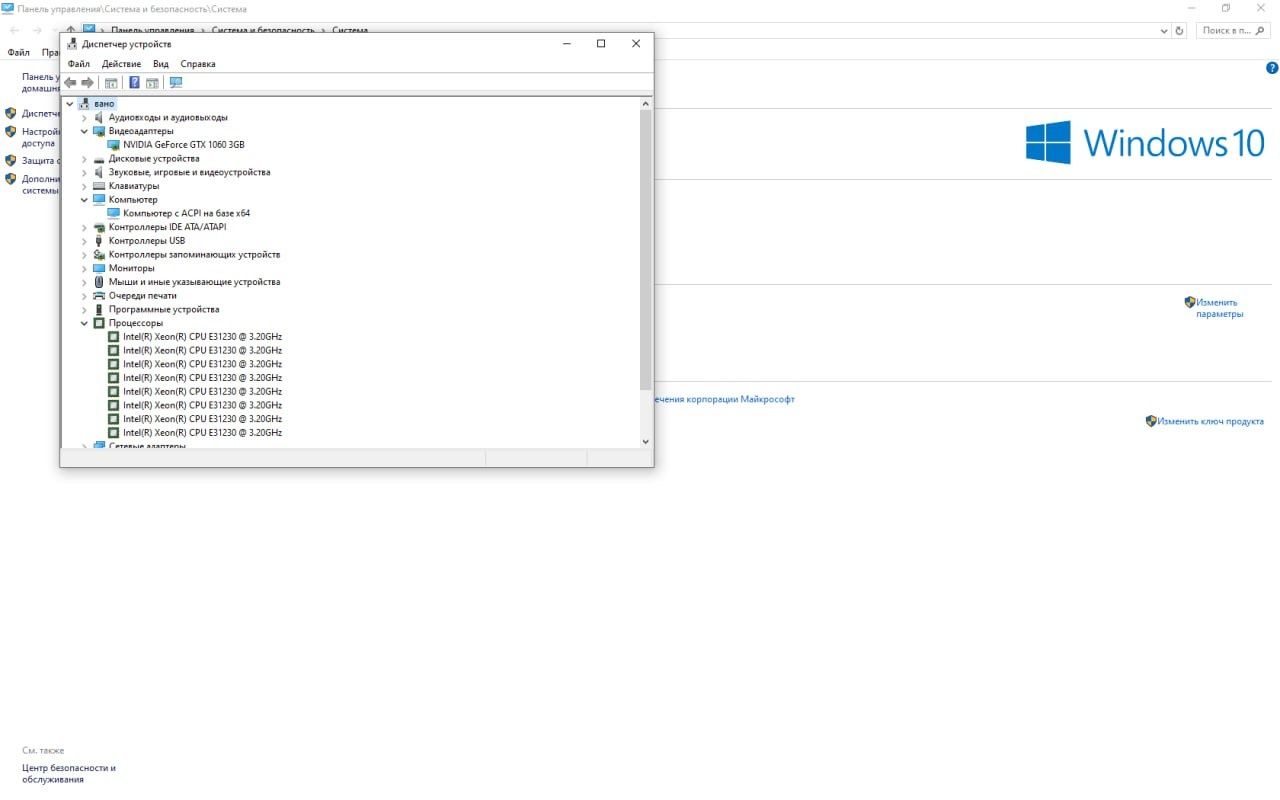Collapse the Компьютер category
The width and height of the screenshot is (1280, 800).
84,200
